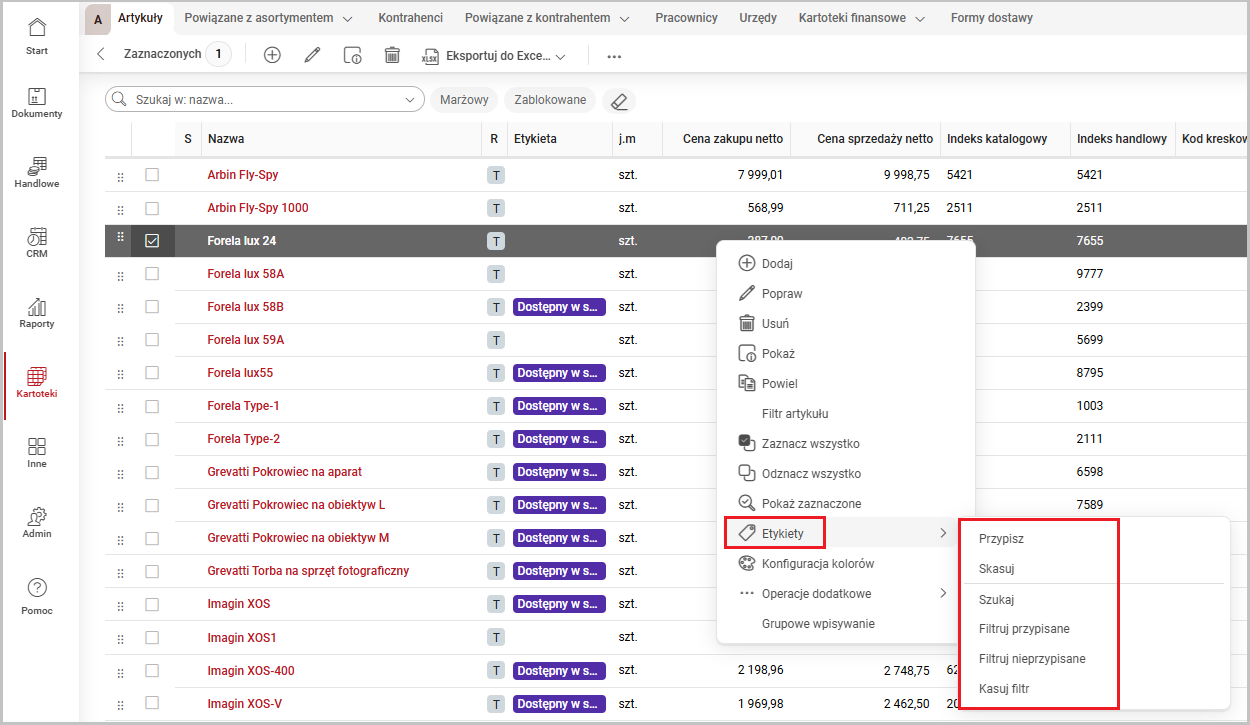Uncheck the Forela lux 24 row checkbox
The image size is (1250, 725).
coord(152,241)
